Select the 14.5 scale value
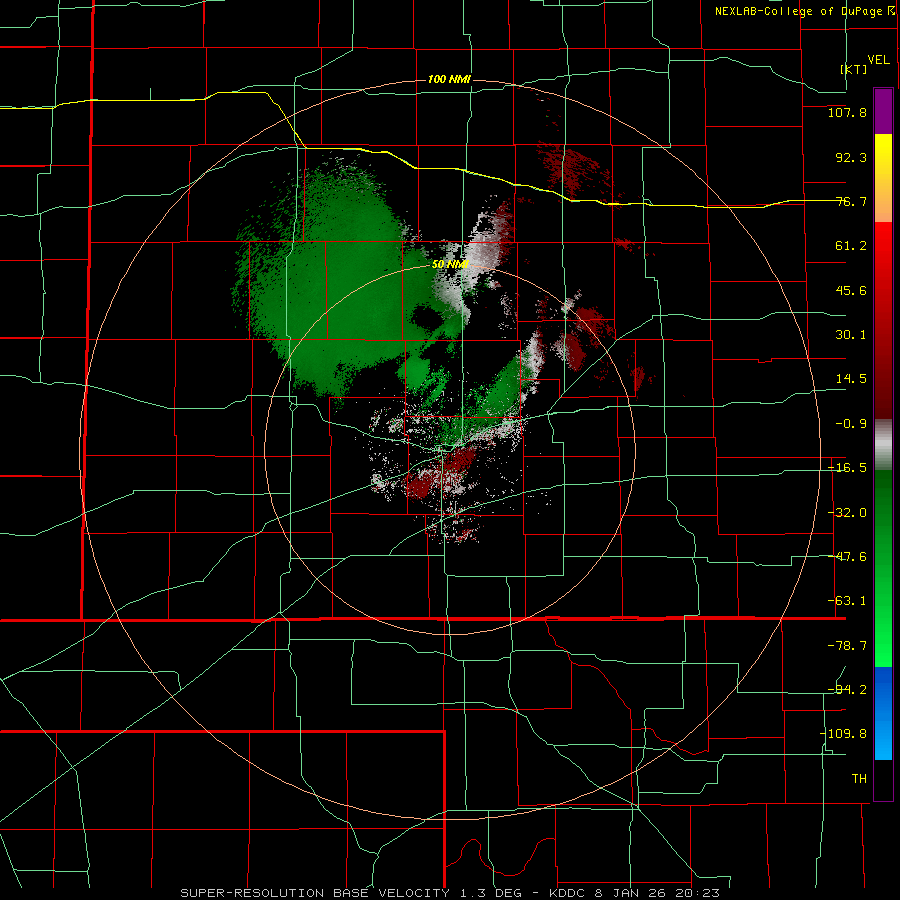Screen dimensions: 900x900 pyautogui.click(x=851, y=379)
